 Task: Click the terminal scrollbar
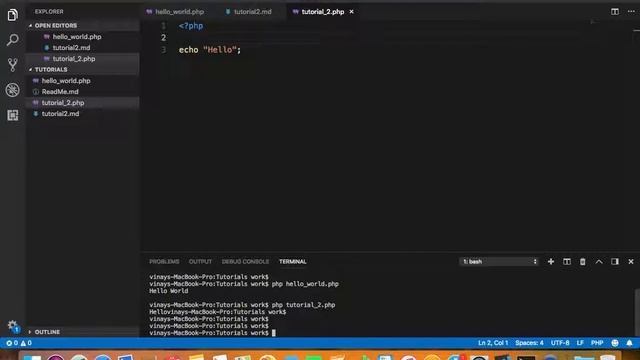pyautogui.click(x=637, y=312)
